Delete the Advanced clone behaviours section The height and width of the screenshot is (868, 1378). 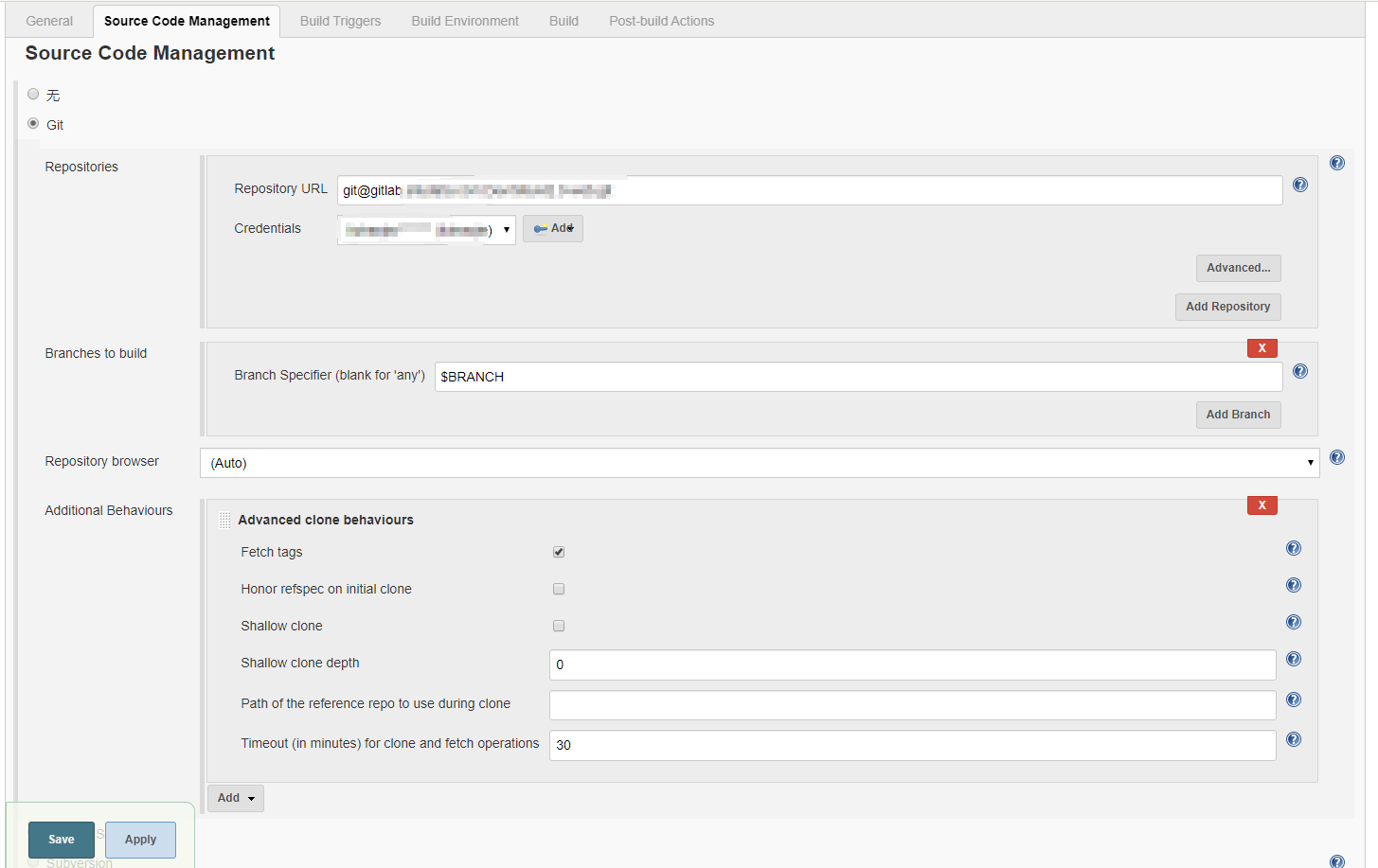(x=1262, y=505)
